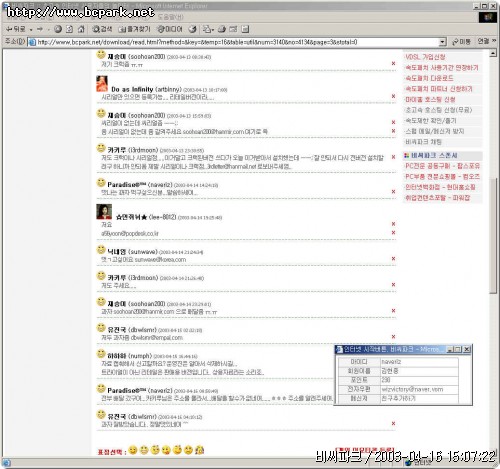Open the 마이홈 호스팅 신청 sidebar link
500x469 pixels.
click(430, 100)
